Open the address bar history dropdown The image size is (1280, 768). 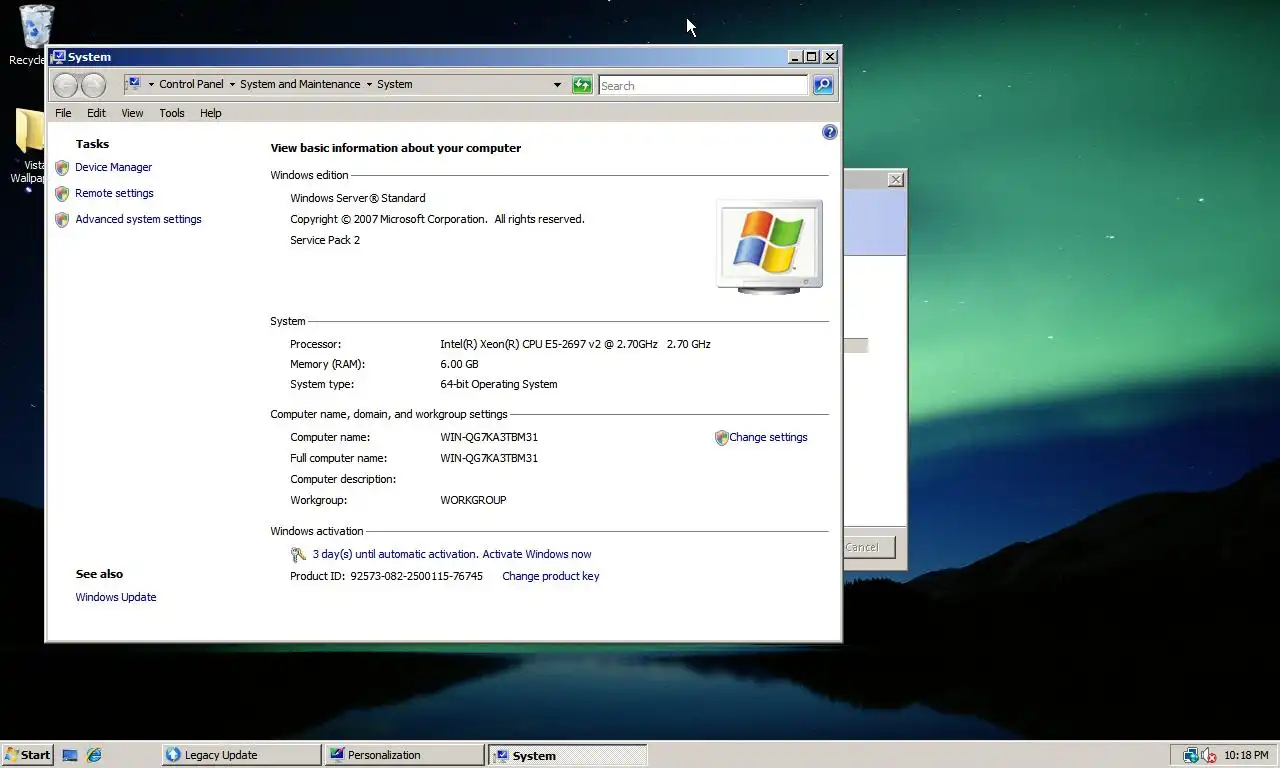pyautogui.click(x=557, y=85)
